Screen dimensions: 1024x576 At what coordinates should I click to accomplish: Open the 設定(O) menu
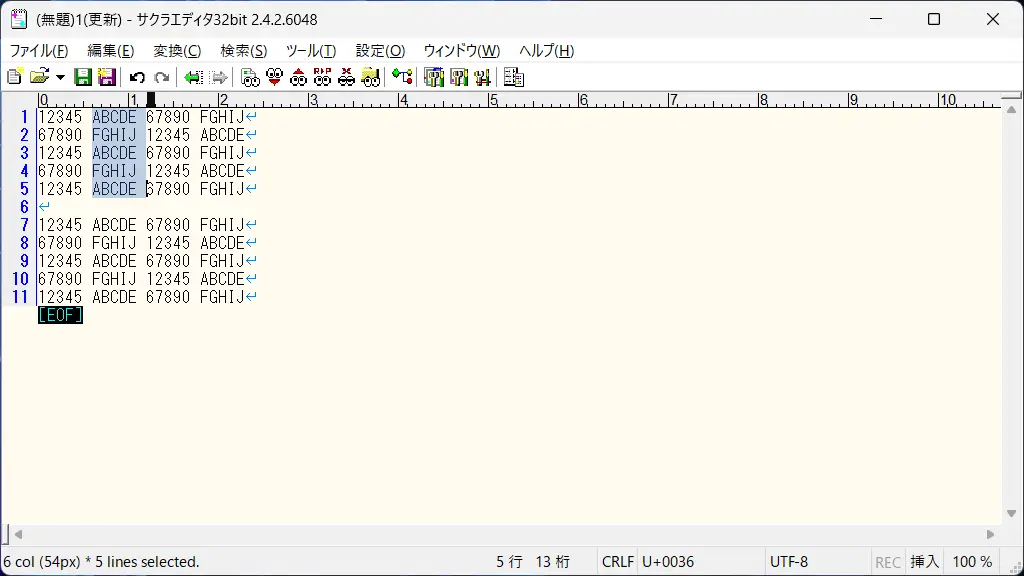pyautogui.click(x=380, y=51)
